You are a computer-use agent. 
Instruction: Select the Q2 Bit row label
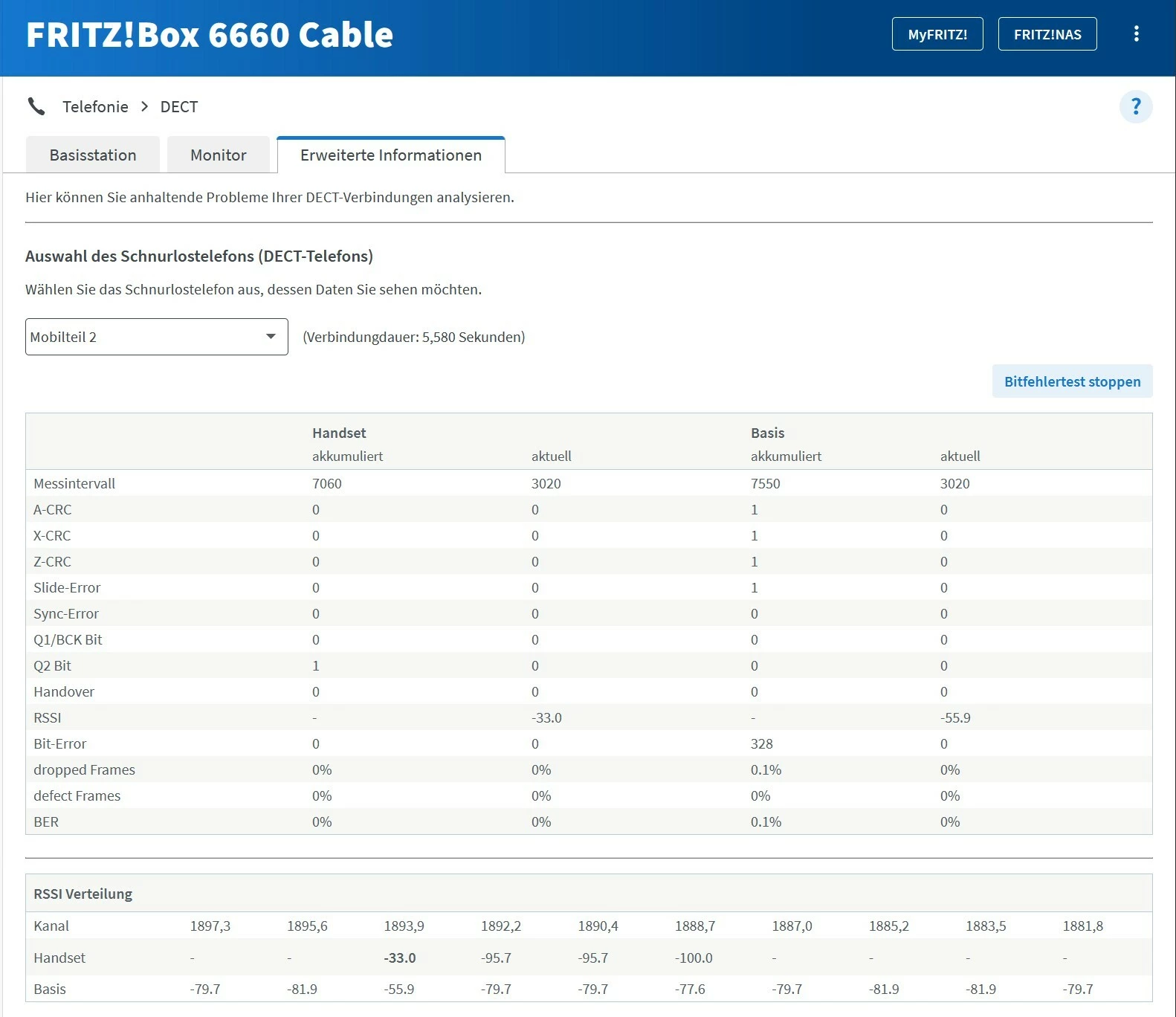click(x=52, y=665)
